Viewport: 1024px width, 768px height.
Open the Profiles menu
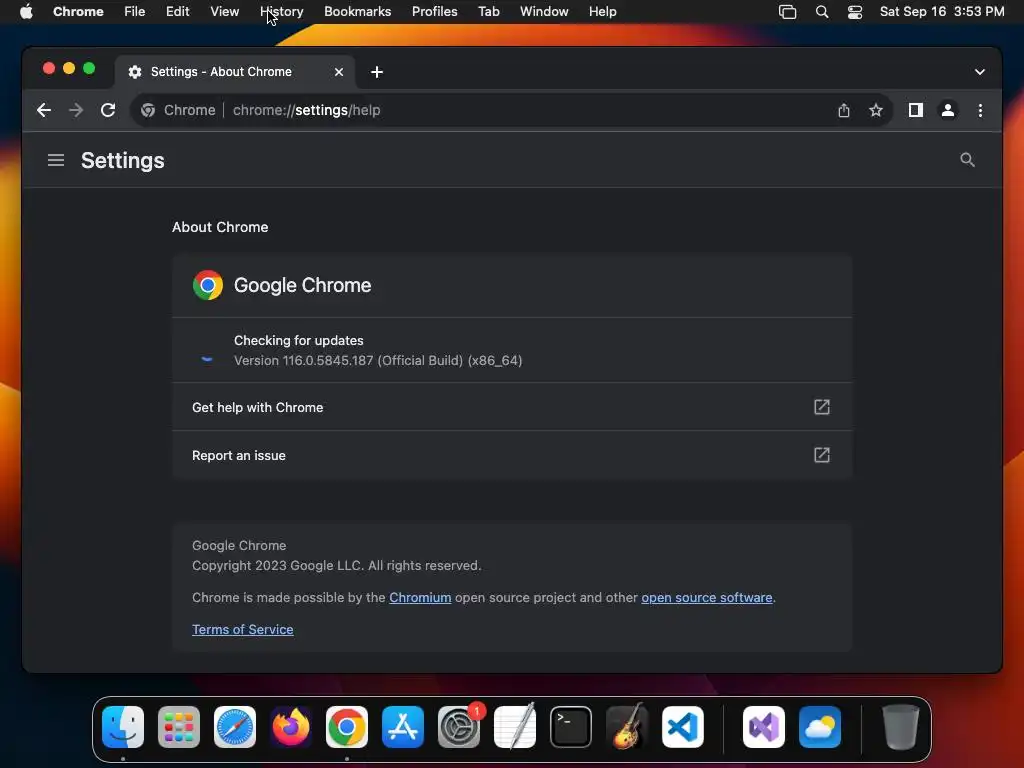(434, 12)
